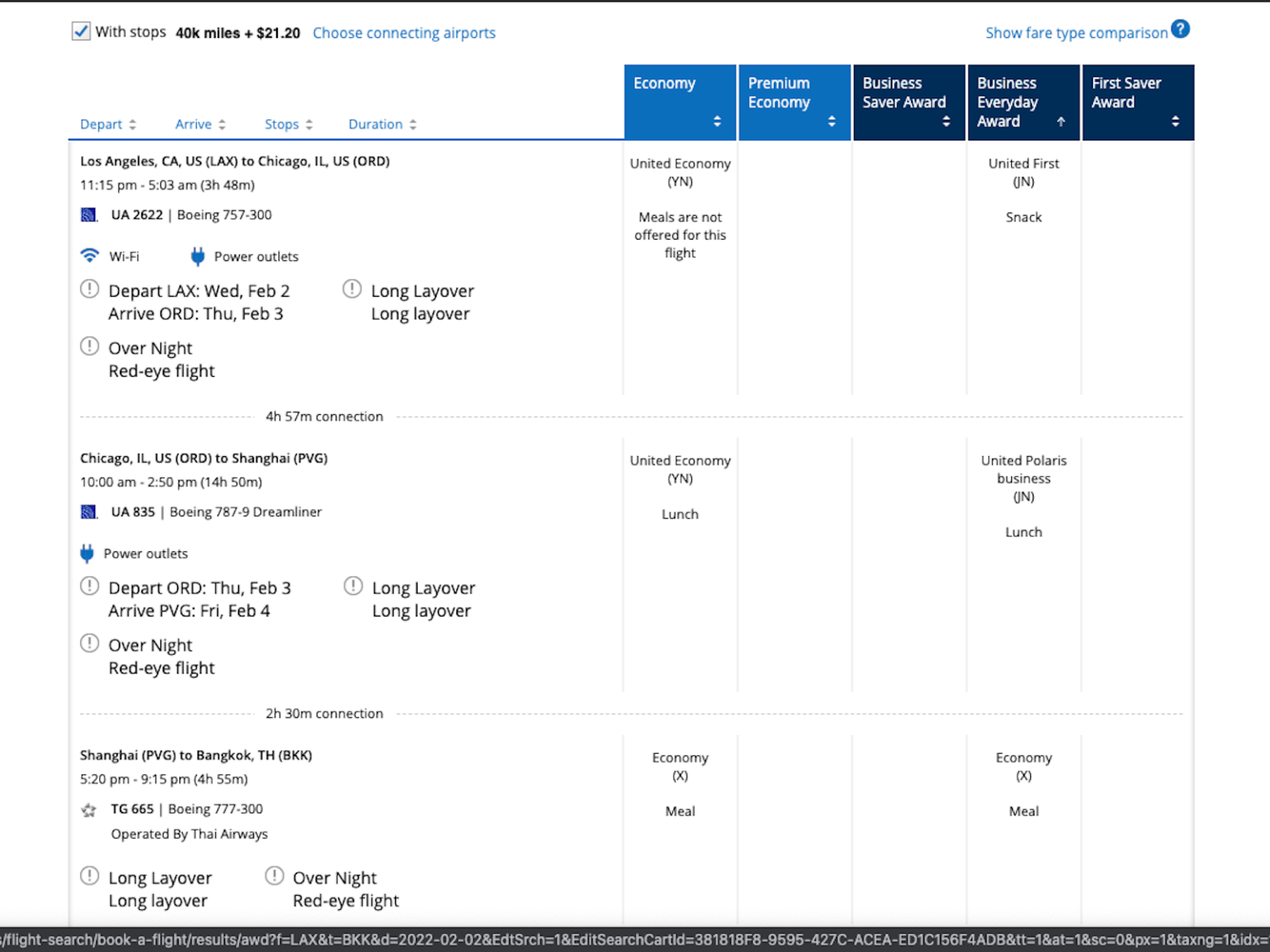1270x952 pixels.
Task: Sort results by number of Stops
Action: (x=289, y=124)
